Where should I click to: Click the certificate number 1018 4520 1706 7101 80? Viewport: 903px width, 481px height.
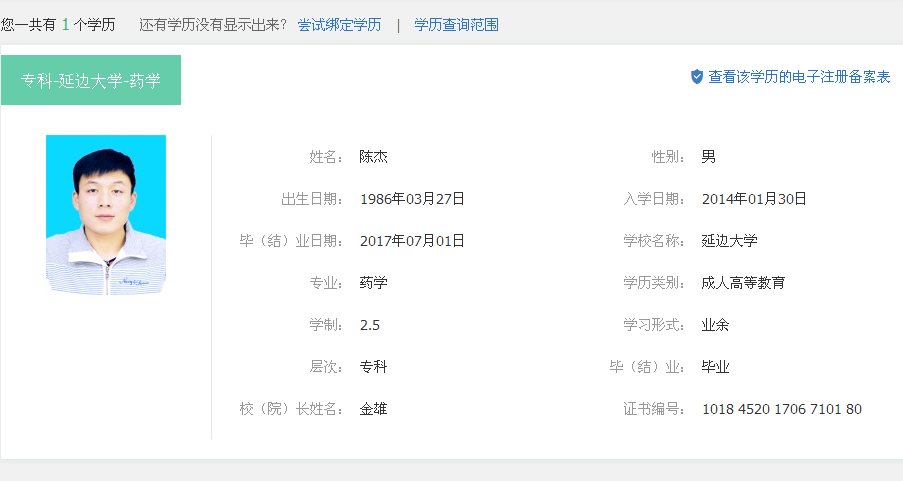[781, 409]
